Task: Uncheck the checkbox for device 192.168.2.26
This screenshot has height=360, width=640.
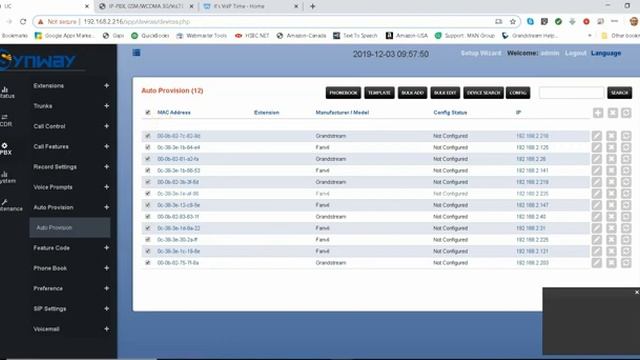Action: point(148,159)
